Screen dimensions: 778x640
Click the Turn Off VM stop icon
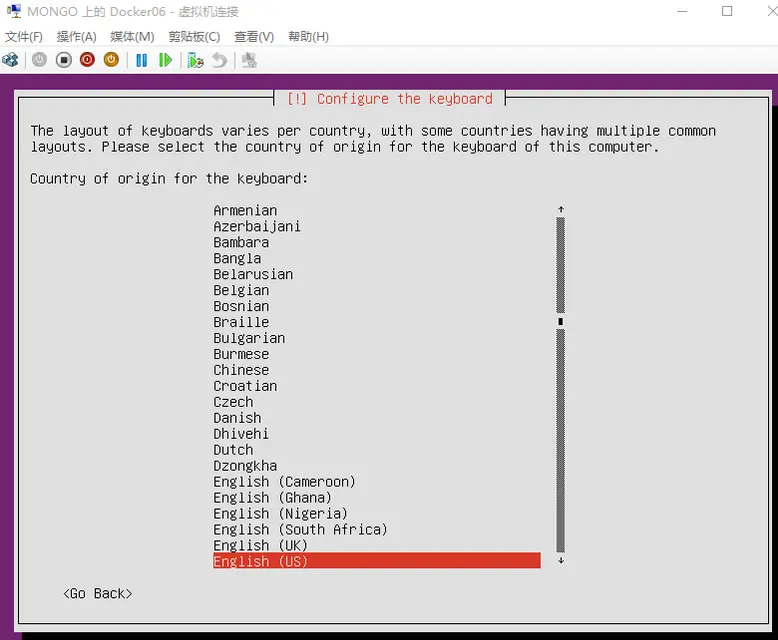(x=64, y=60)
